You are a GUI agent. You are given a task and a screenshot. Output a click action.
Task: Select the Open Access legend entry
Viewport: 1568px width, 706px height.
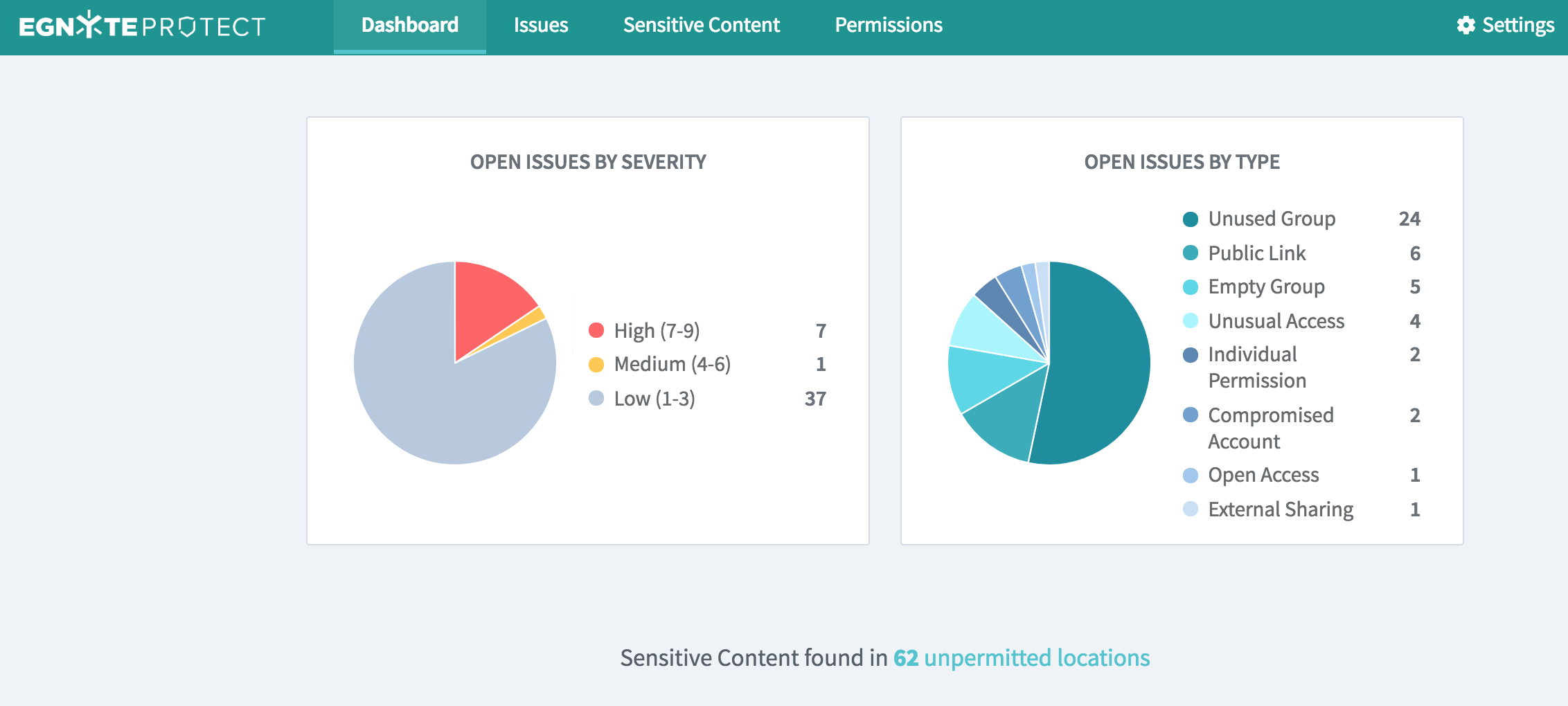point(1263,475)
